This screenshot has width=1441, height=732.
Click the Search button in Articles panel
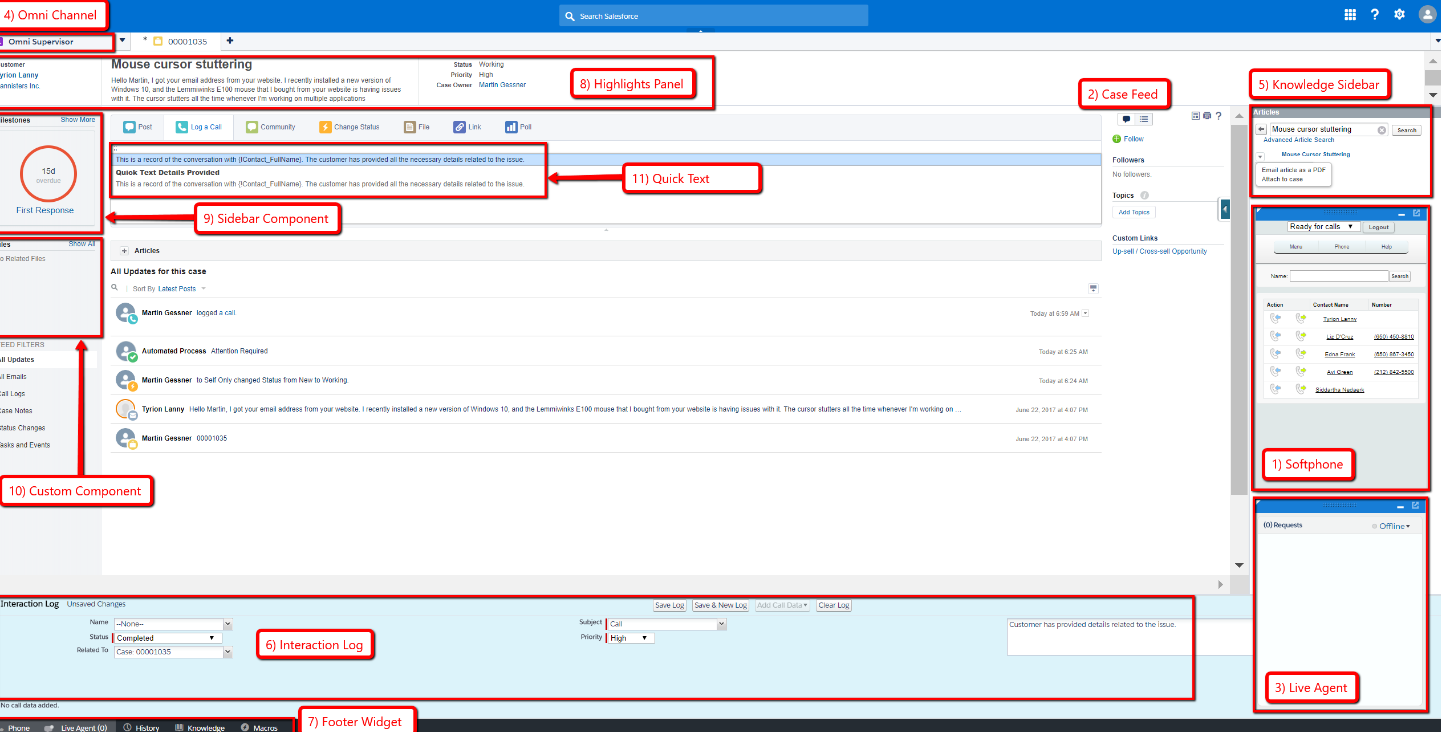tap(1407, 130)
